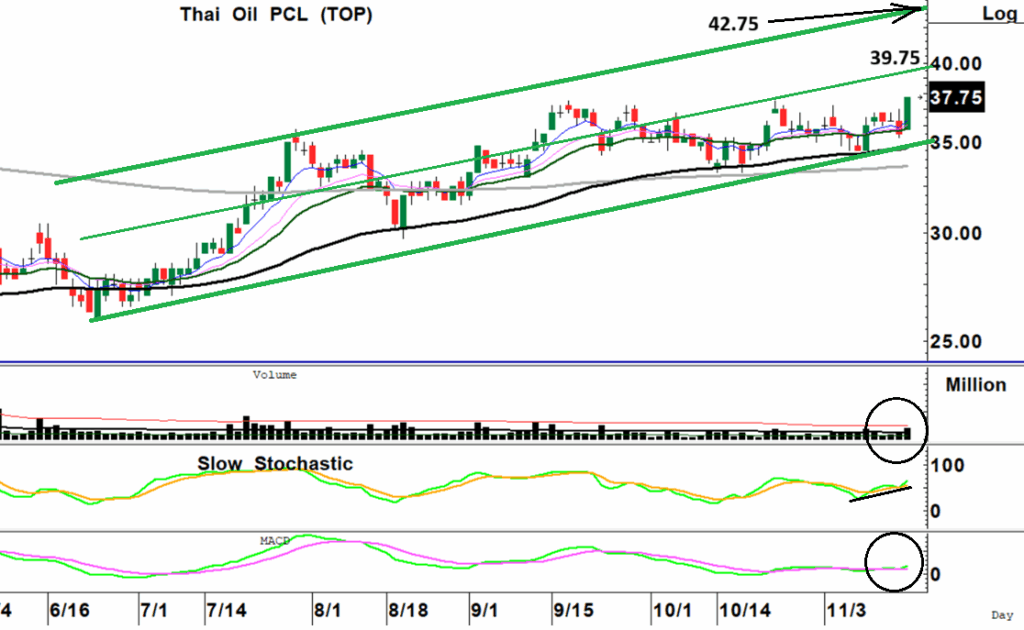Toggle the Log scale label
The image size is (1024, 630).
998,13
